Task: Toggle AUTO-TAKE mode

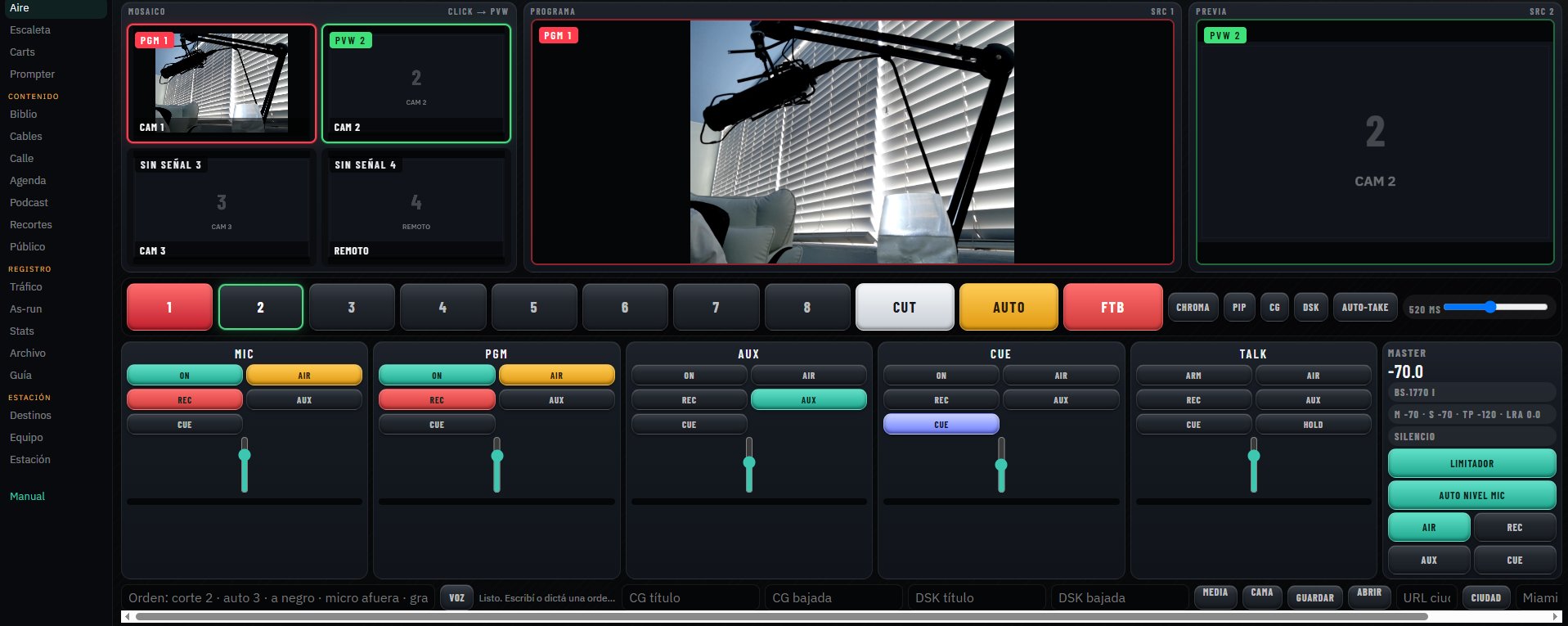Action: pyautogui.click(x=1364, y=307)
